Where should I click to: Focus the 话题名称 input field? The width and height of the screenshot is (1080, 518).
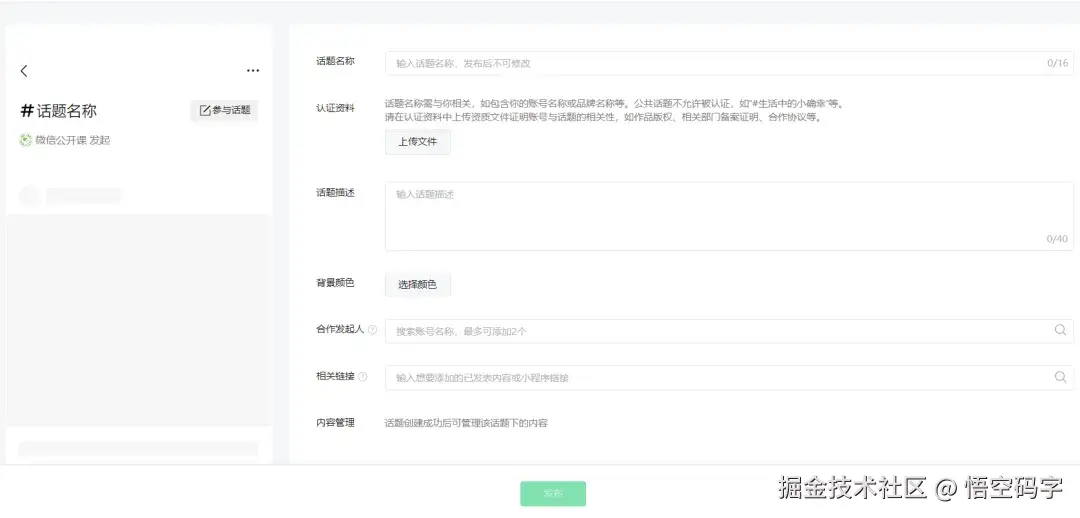[729, 63]
